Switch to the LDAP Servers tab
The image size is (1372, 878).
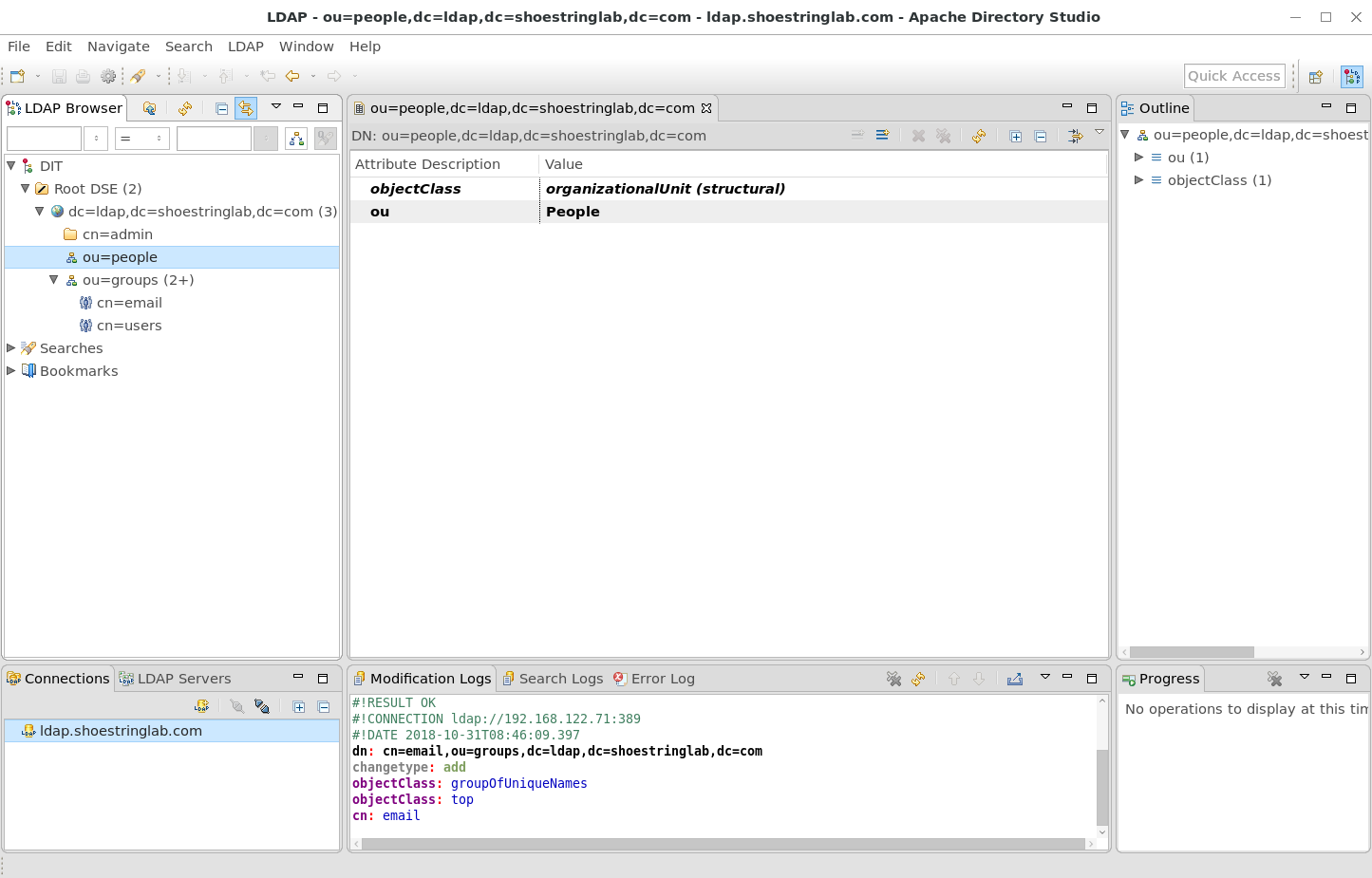point(175,679)
